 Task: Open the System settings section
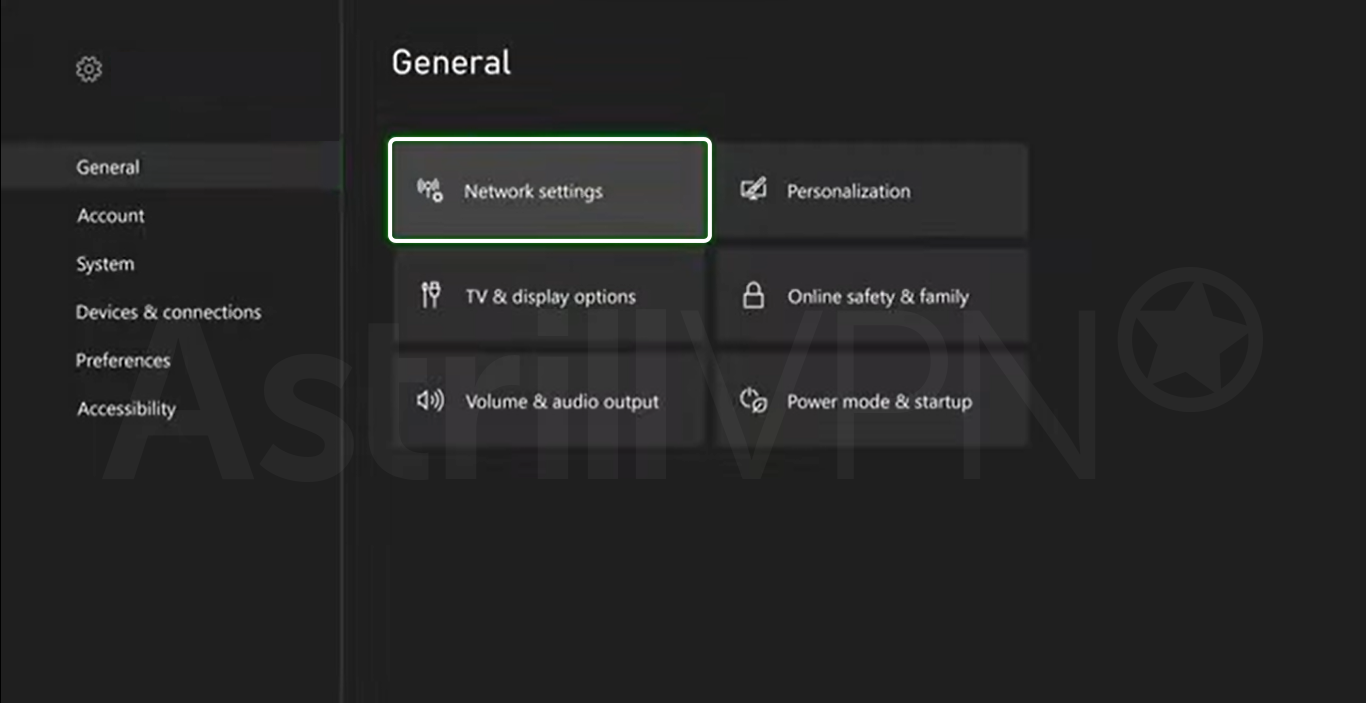[x=104, y=263]
